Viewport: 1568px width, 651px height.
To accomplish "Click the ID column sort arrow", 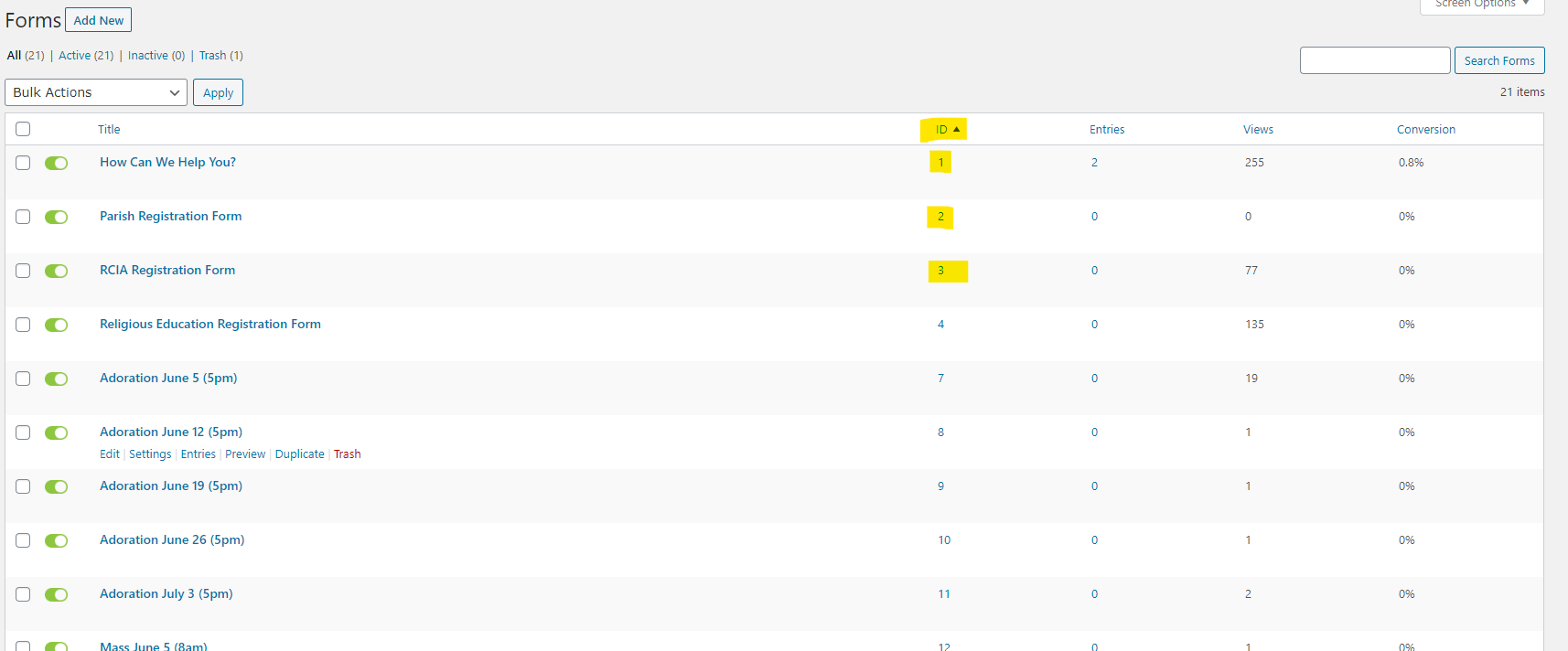I will [x=956, y=130].
